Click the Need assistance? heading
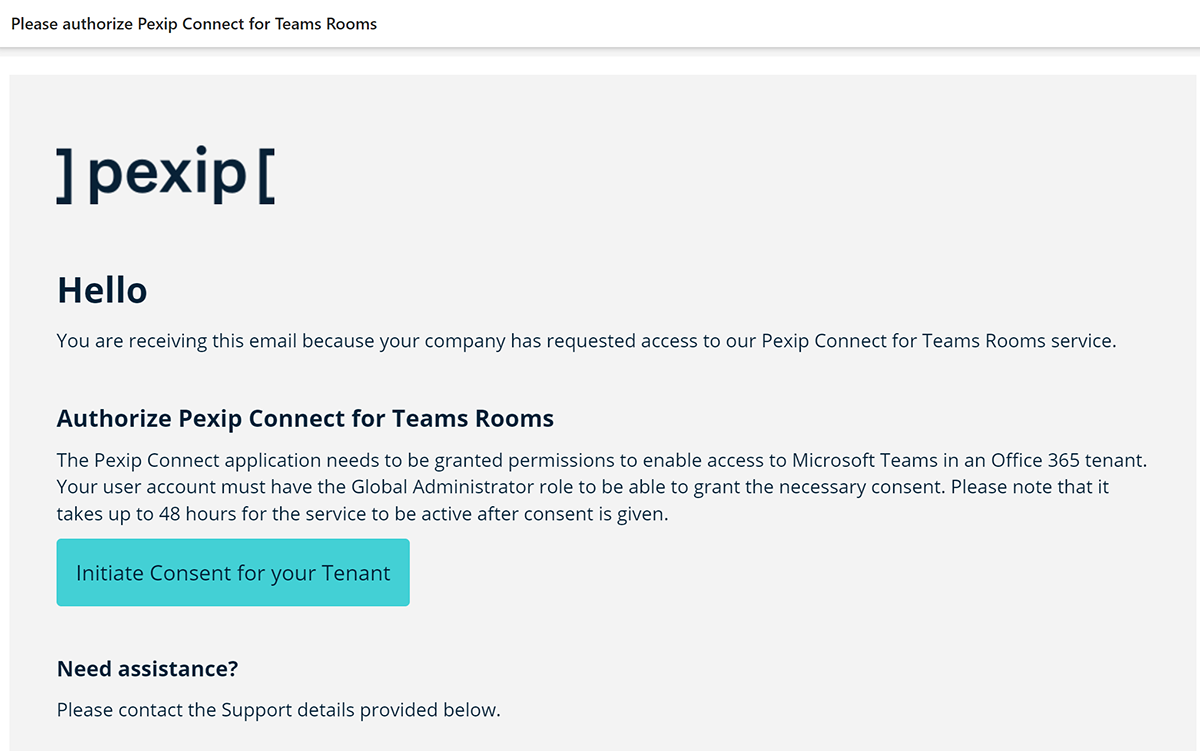The width and height of the screenshot is (1200, 751). coord(147,669)
